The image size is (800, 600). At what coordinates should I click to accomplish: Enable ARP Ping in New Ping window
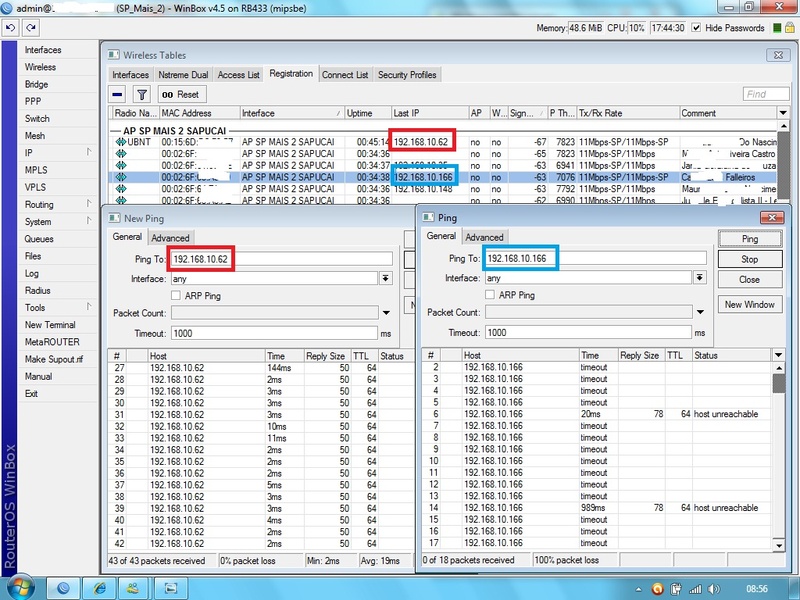(176, 295)
